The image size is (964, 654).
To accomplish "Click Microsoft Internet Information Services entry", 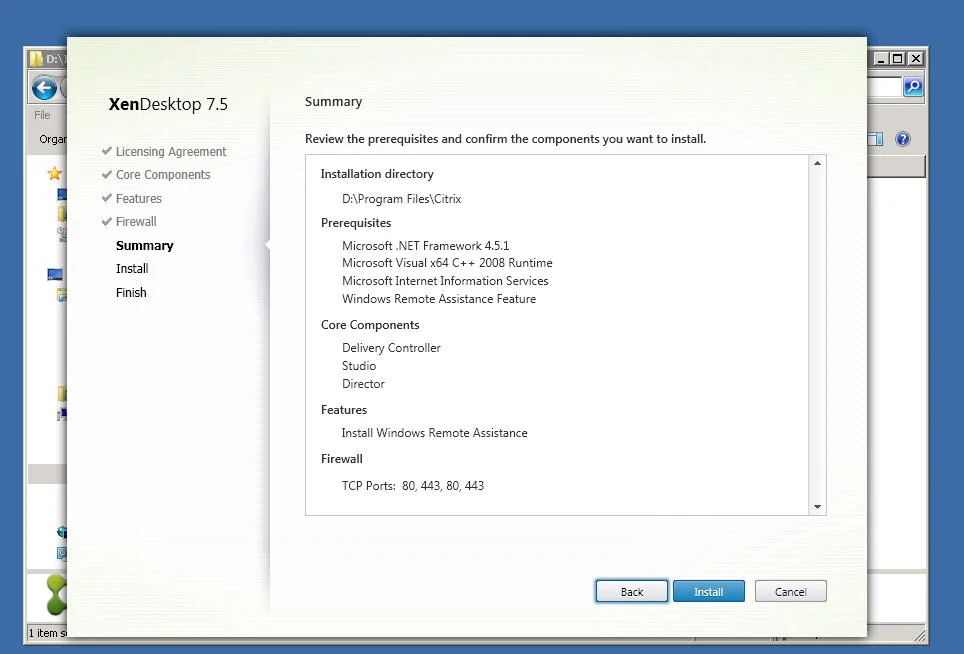I will click(445, 280).
